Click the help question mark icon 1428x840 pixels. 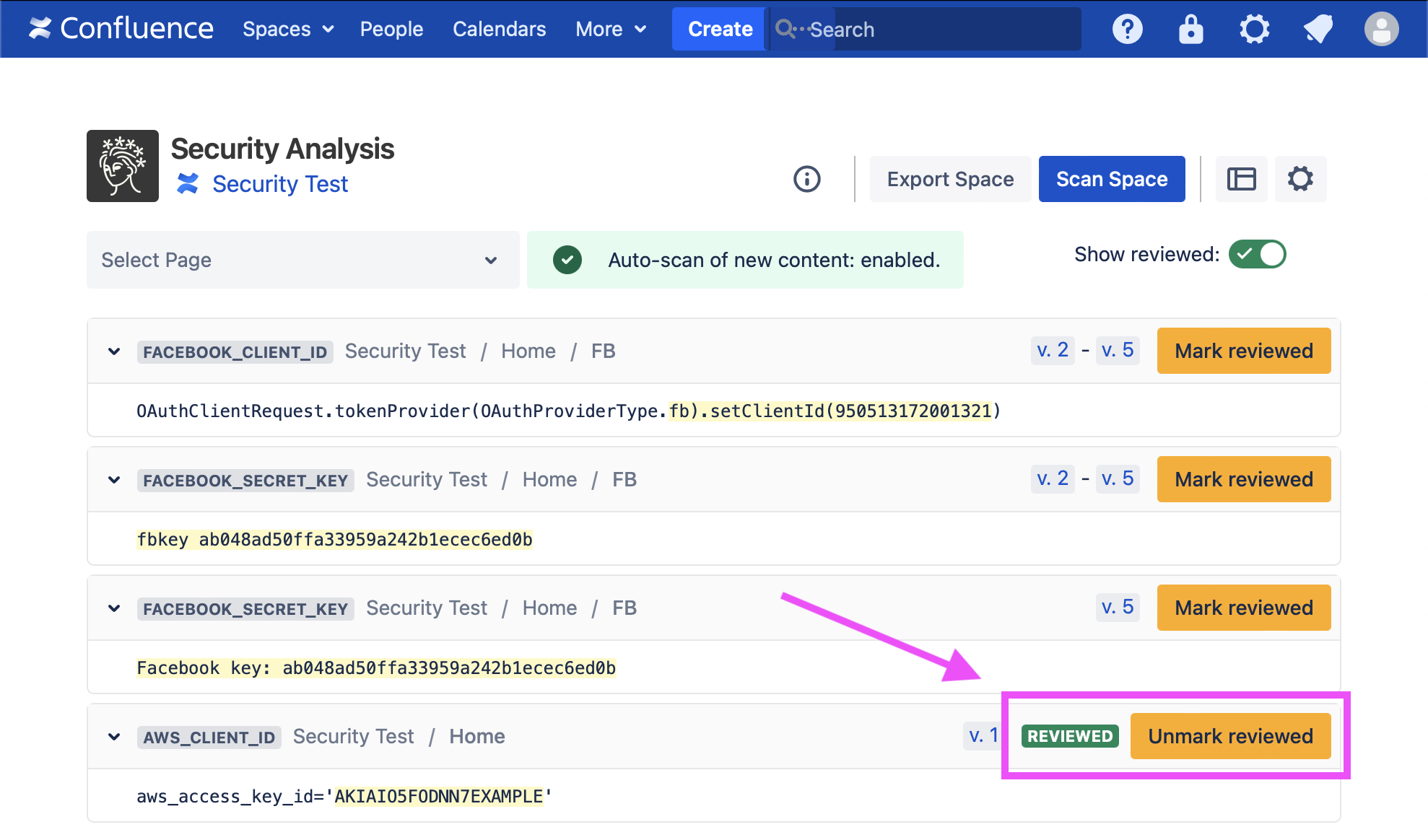[x=1127, y=30]
